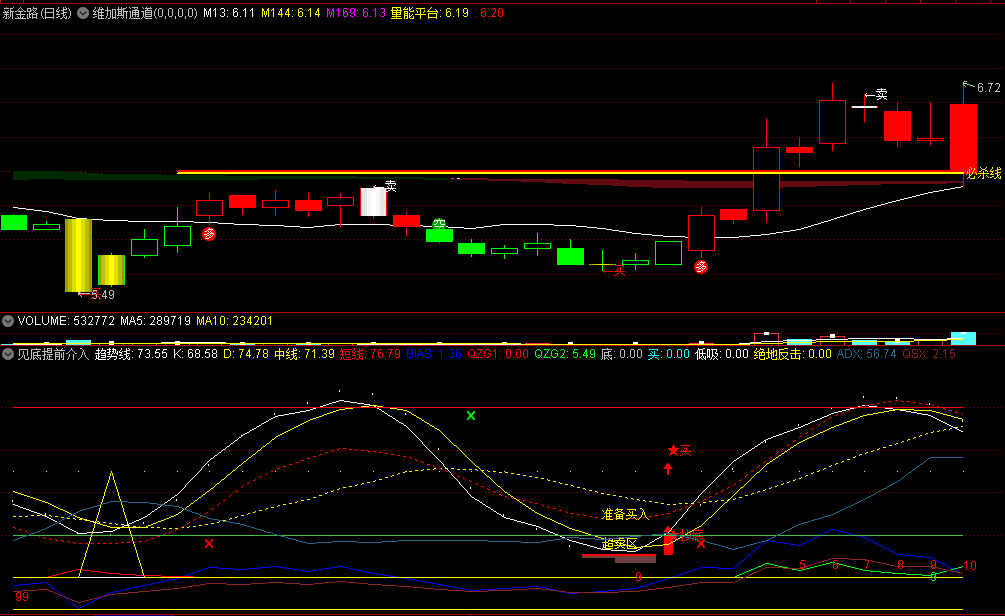Click the QZG1: 0.00 value
This screenshot has width=1005, height=616.
(x=498, y=354)
